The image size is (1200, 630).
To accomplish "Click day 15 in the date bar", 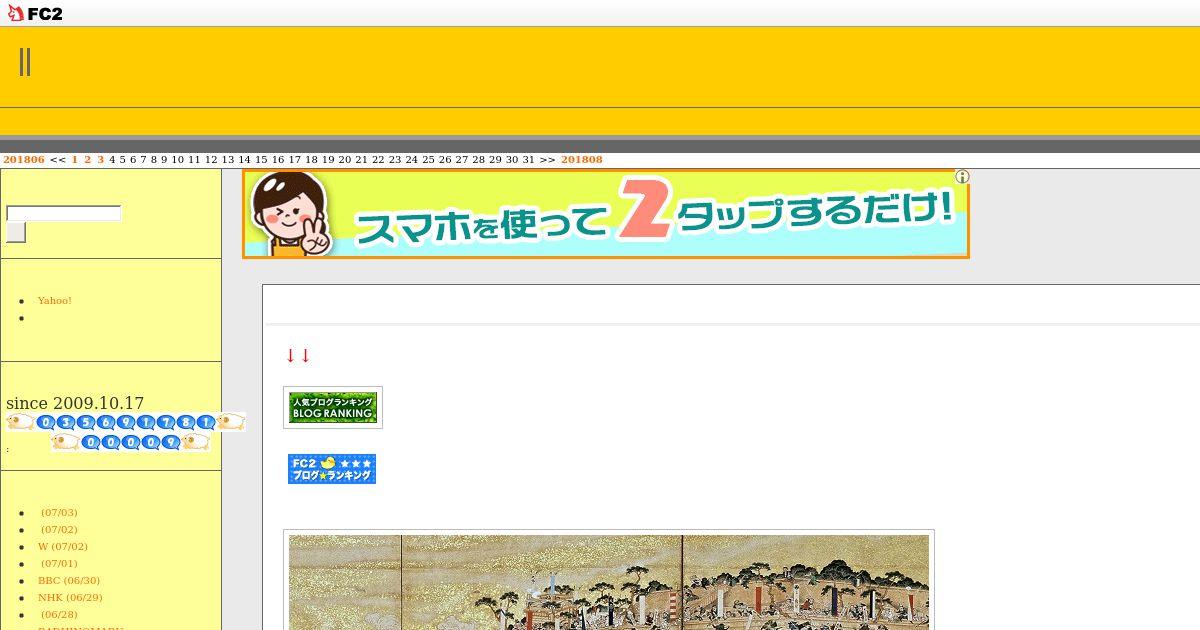I will pos(261,160).
